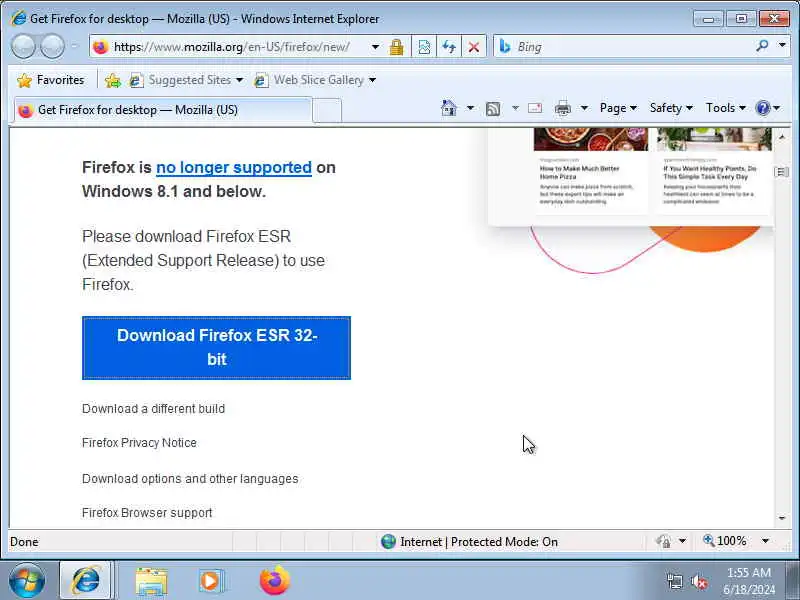The image size is (800, 600).
Task: Click the pizza article thumbnail image
Action: tap(591, 140)
